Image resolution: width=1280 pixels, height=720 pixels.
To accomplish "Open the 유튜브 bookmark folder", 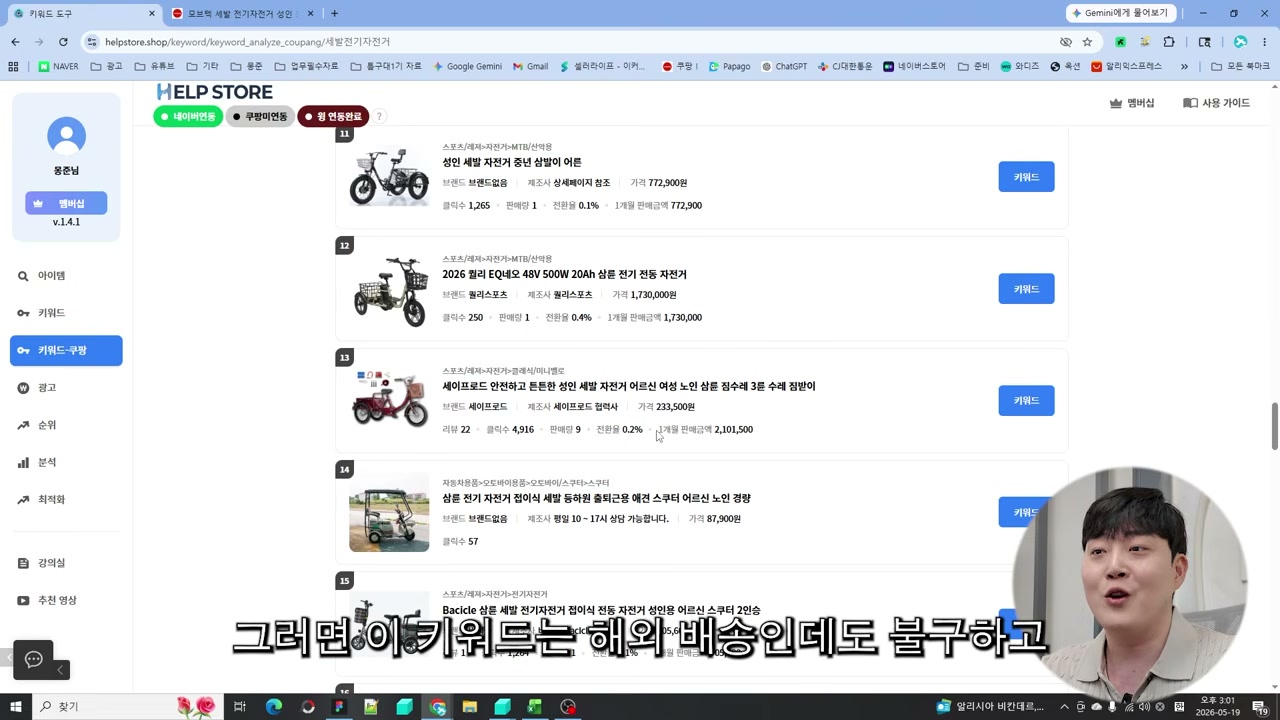I will point(154,66).
